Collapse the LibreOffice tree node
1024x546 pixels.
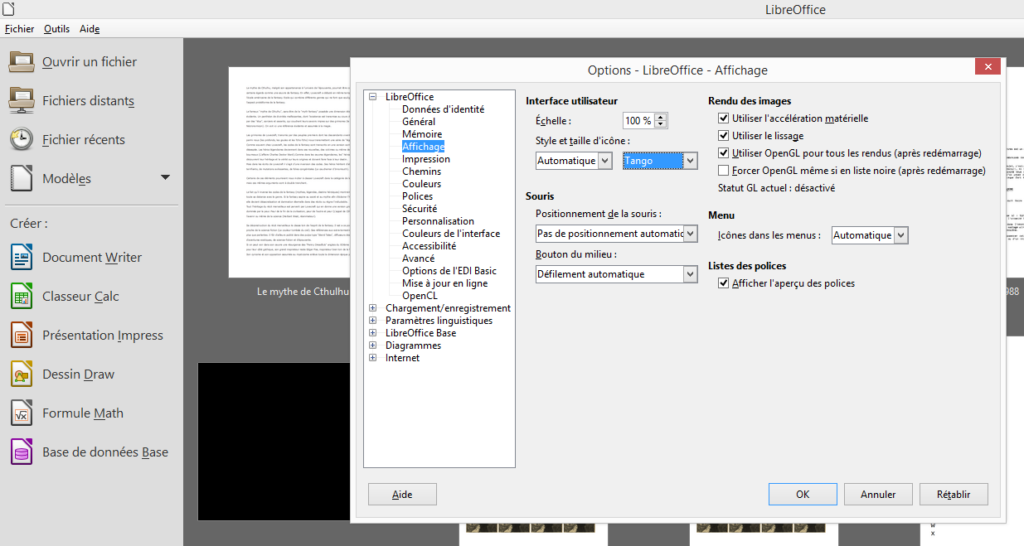(x=373, y=97)
